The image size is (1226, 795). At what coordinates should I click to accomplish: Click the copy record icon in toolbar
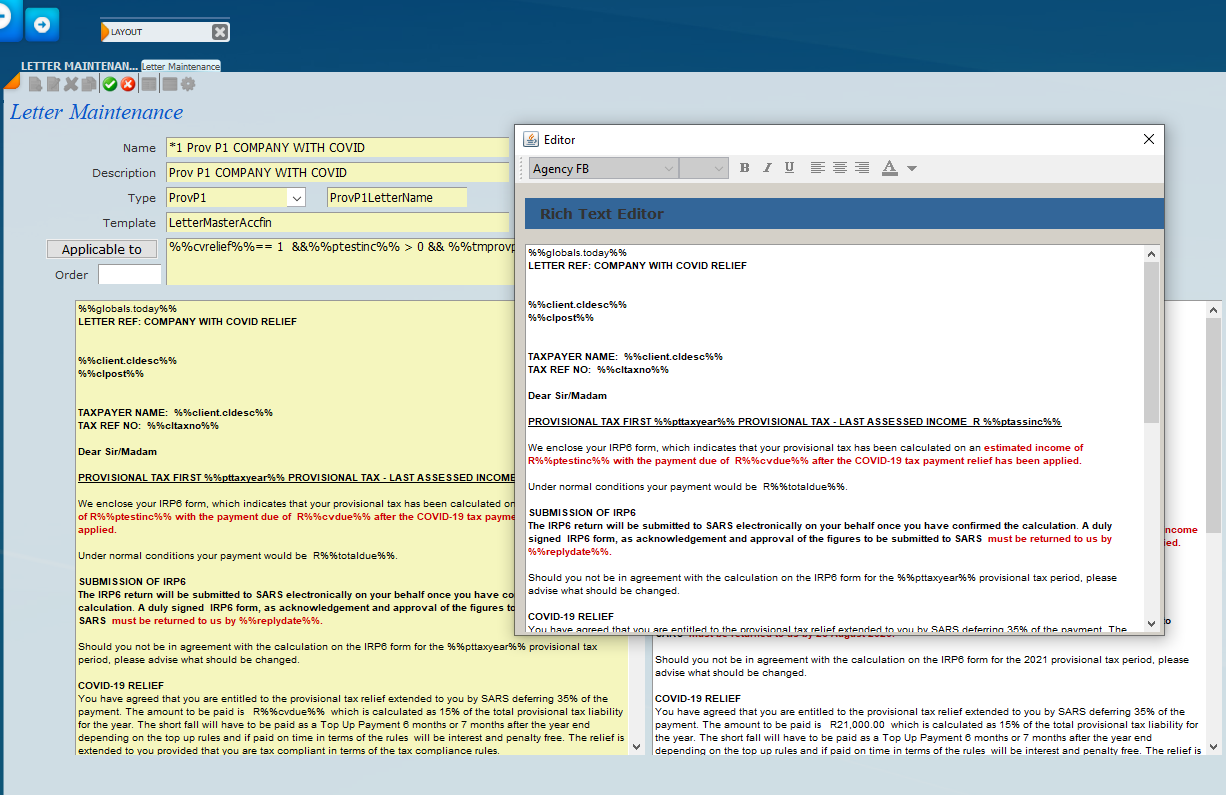[x=89, y=85]
